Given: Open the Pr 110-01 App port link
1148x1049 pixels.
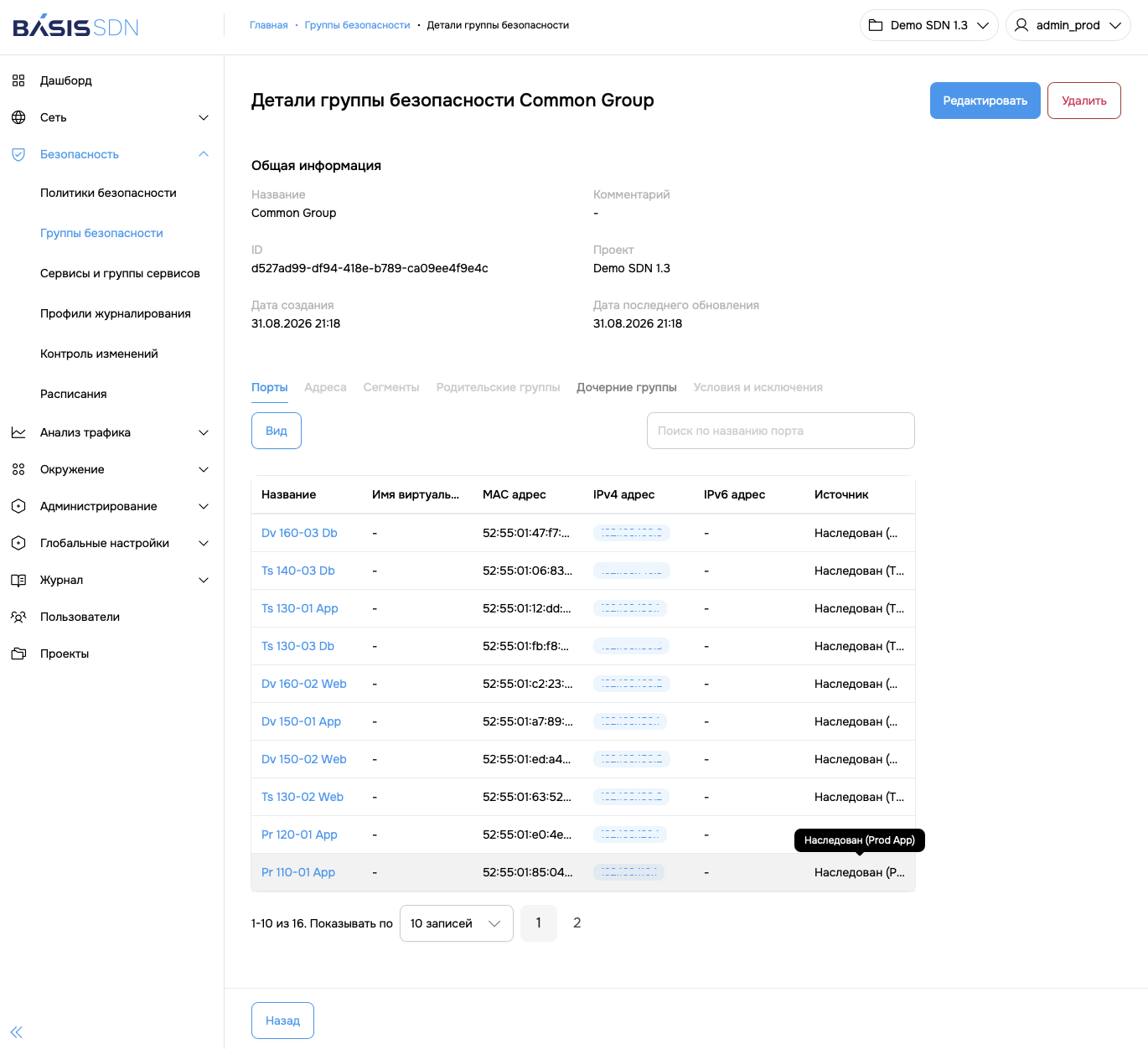Looking at the screenshot, I should (x=298, y=872).
